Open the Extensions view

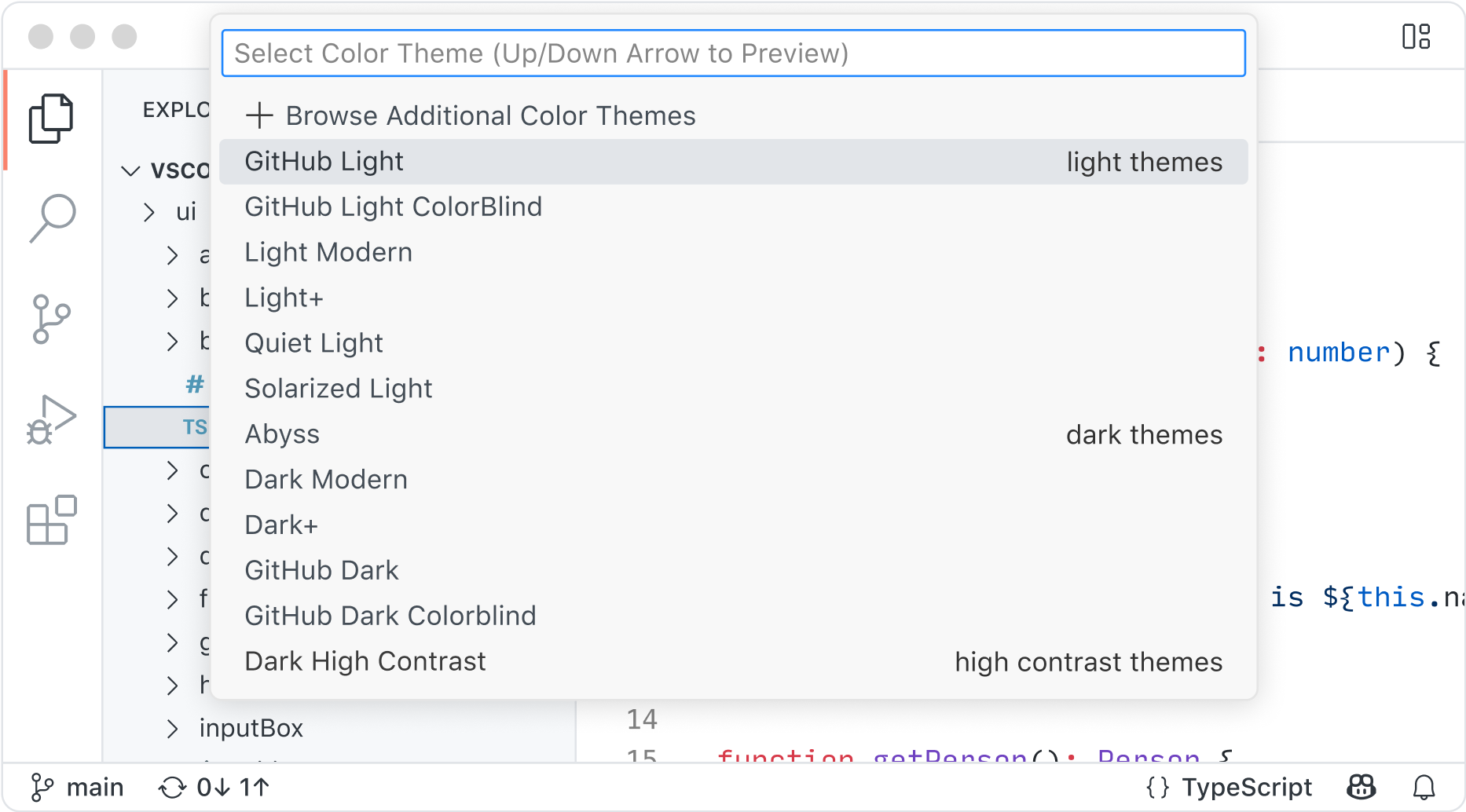pos(50,521)
